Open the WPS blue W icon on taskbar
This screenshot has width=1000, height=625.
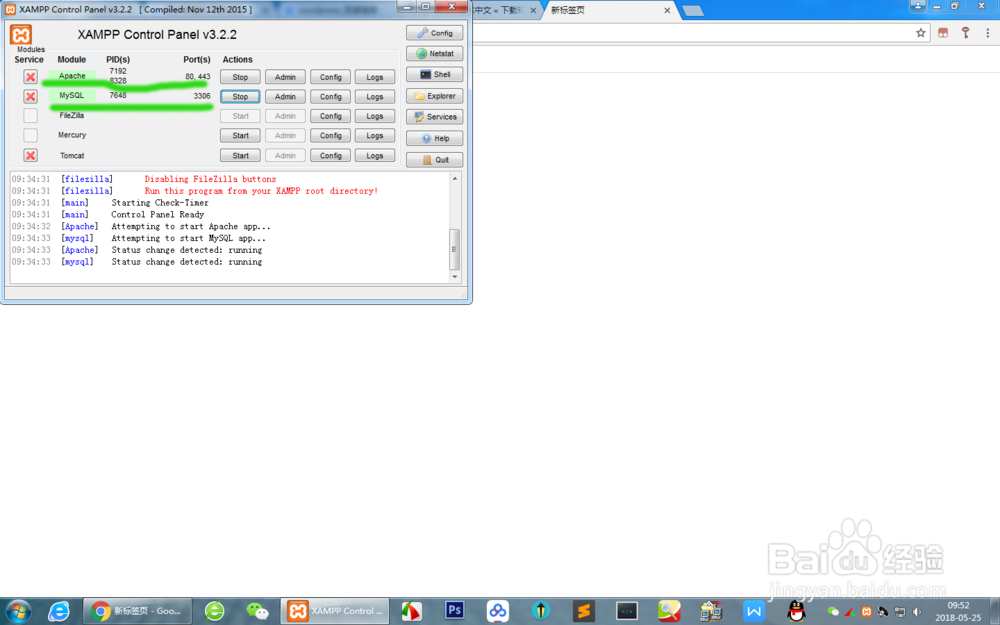pyautogui.click(x=753, y=611)
